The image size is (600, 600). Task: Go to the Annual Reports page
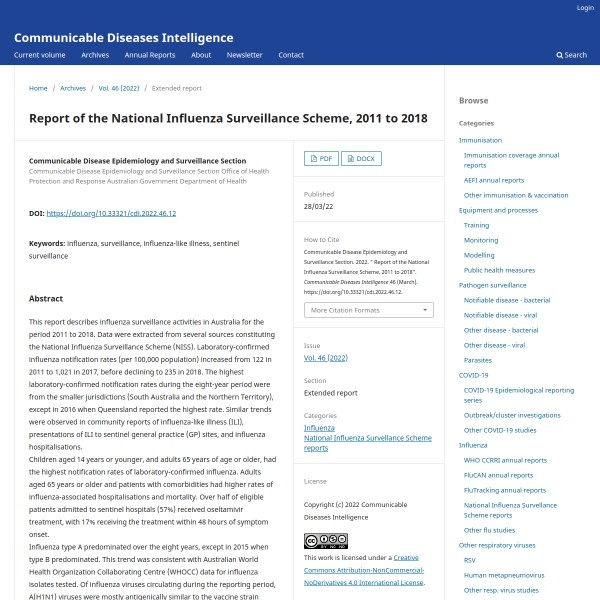click(149, 55)
